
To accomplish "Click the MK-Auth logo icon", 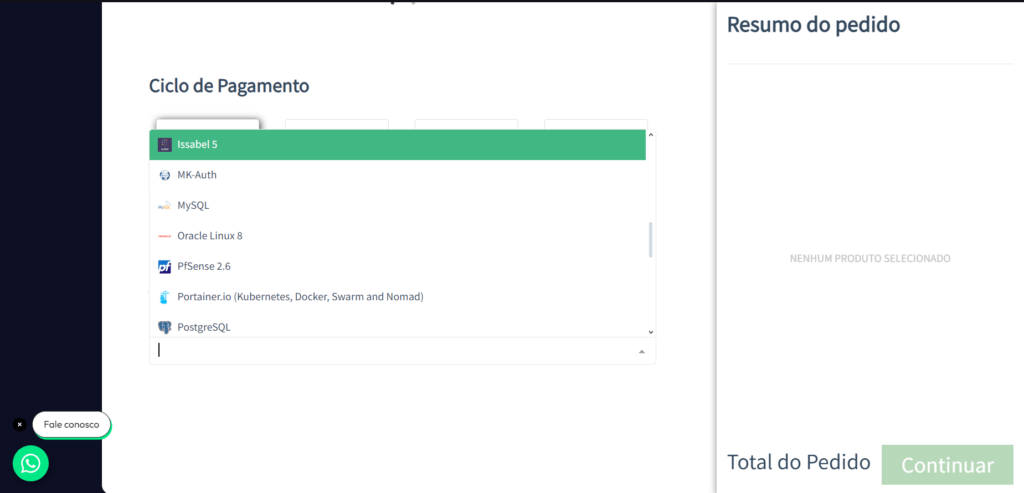I will 165,175.
